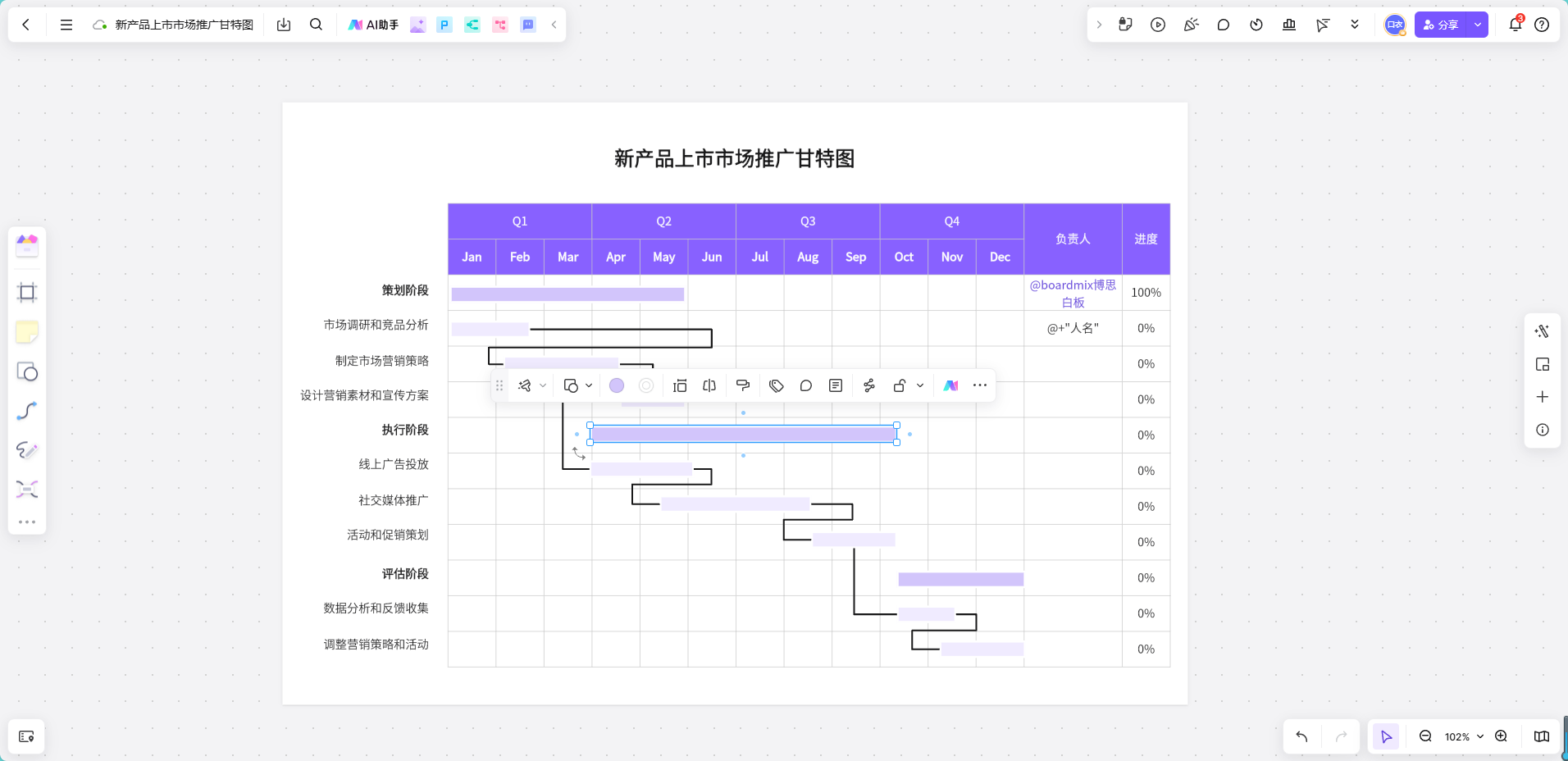
Task: Click the undo arrow button
Action: pyautogui.click(x=1302, y=736)
